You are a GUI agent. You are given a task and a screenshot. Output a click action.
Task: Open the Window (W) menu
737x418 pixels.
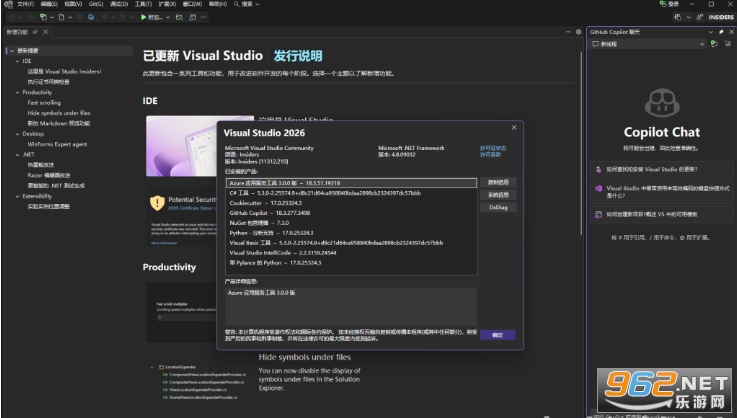point(192,4)
